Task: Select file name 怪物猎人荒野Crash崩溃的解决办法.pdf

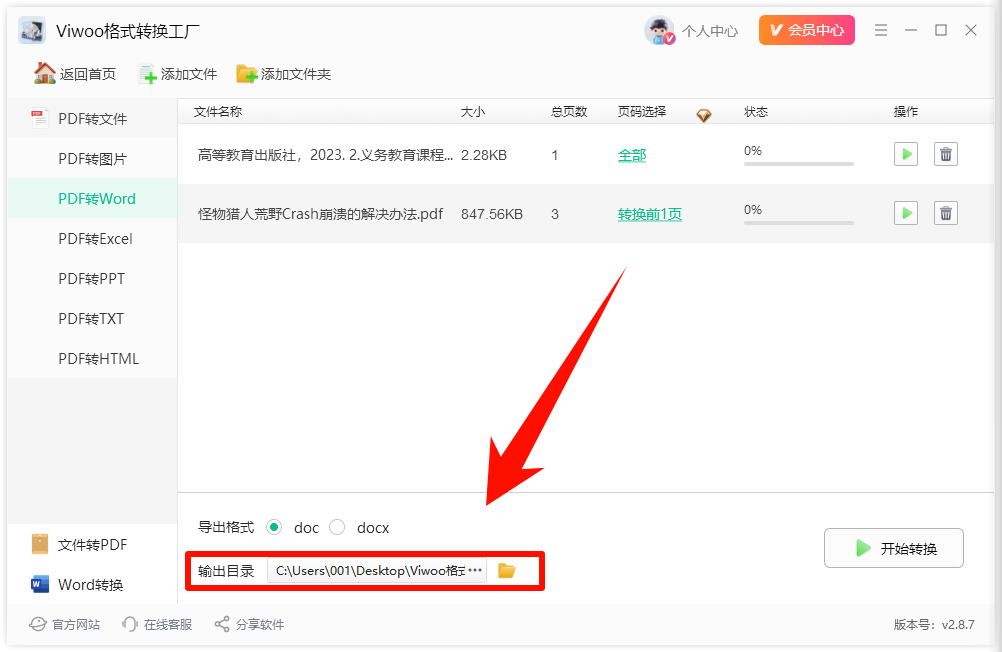Action: coord(320,214)
